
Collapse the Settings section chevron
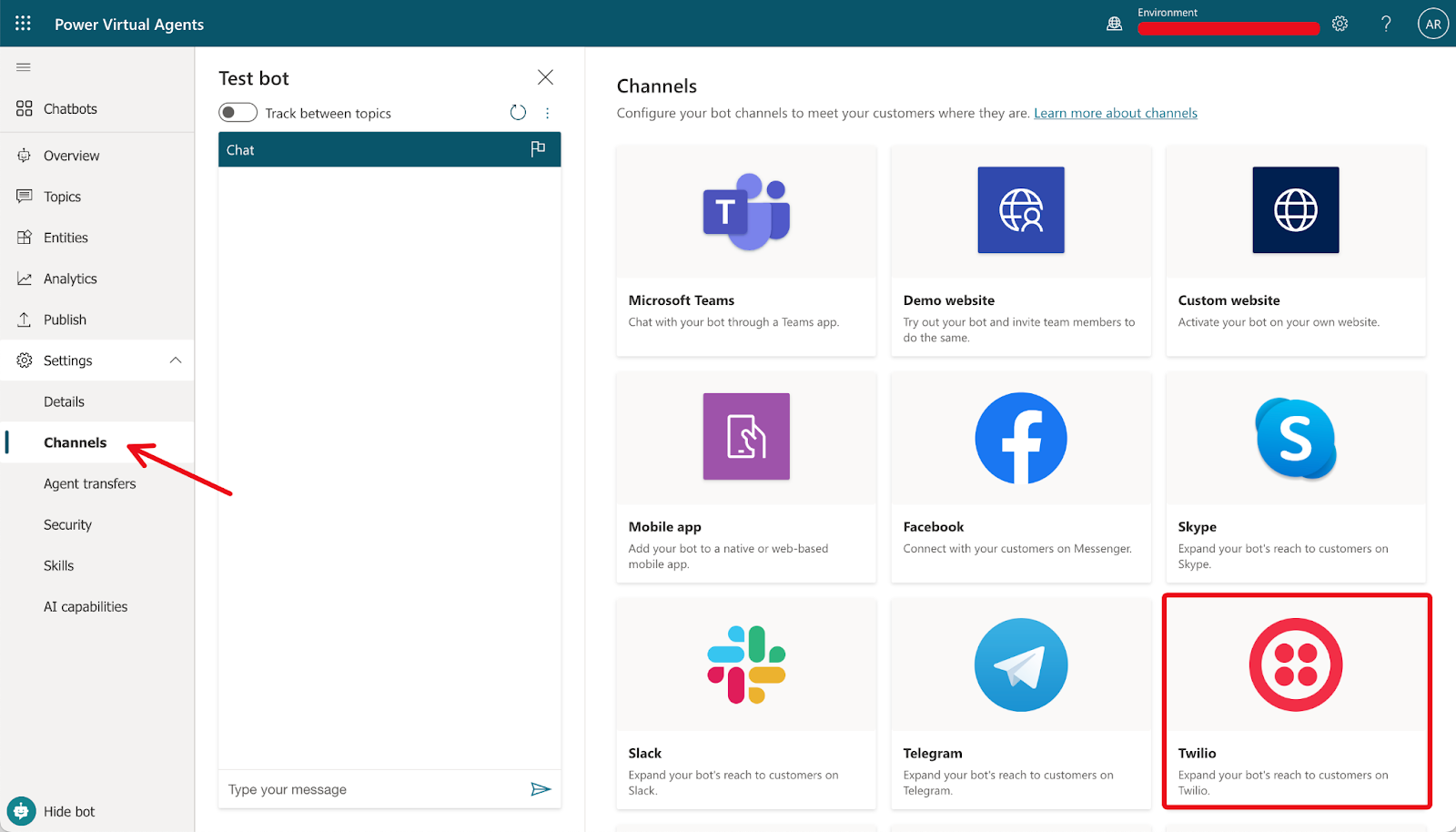(x=176, y=360)
